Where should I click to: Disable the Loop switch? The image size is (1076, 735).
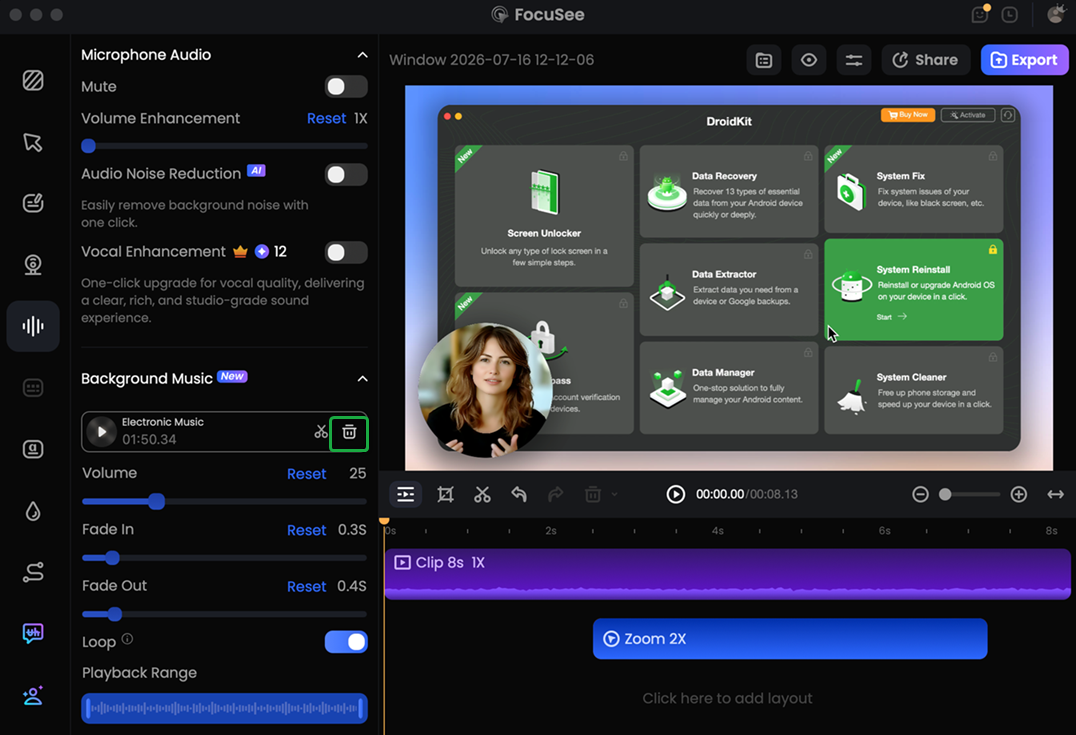[x=346, y=642]
